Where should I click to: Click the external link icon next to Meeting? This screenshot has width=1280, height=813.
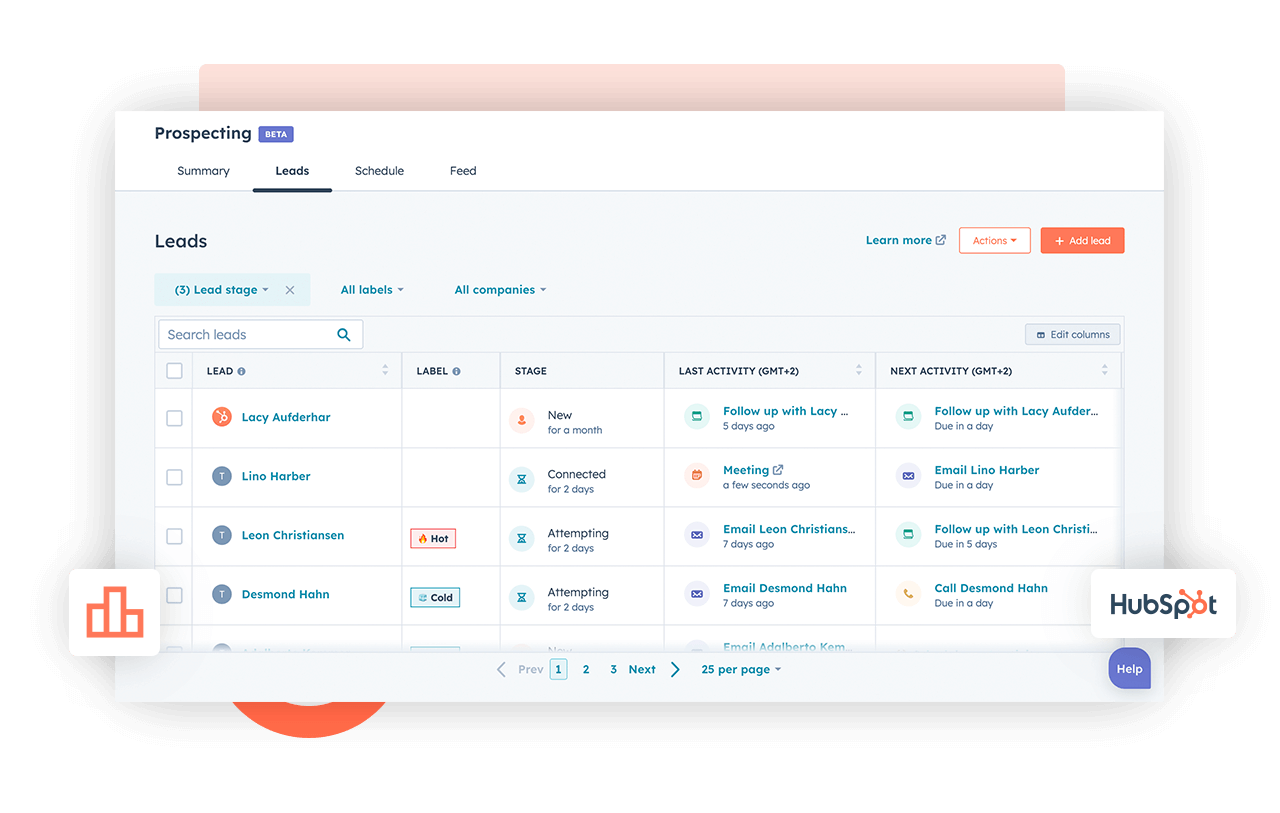click(x=779, y=470)
